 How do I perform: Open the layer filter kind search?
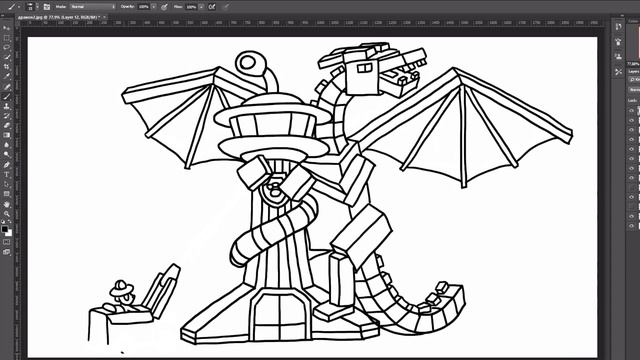[x=634, y=80]
